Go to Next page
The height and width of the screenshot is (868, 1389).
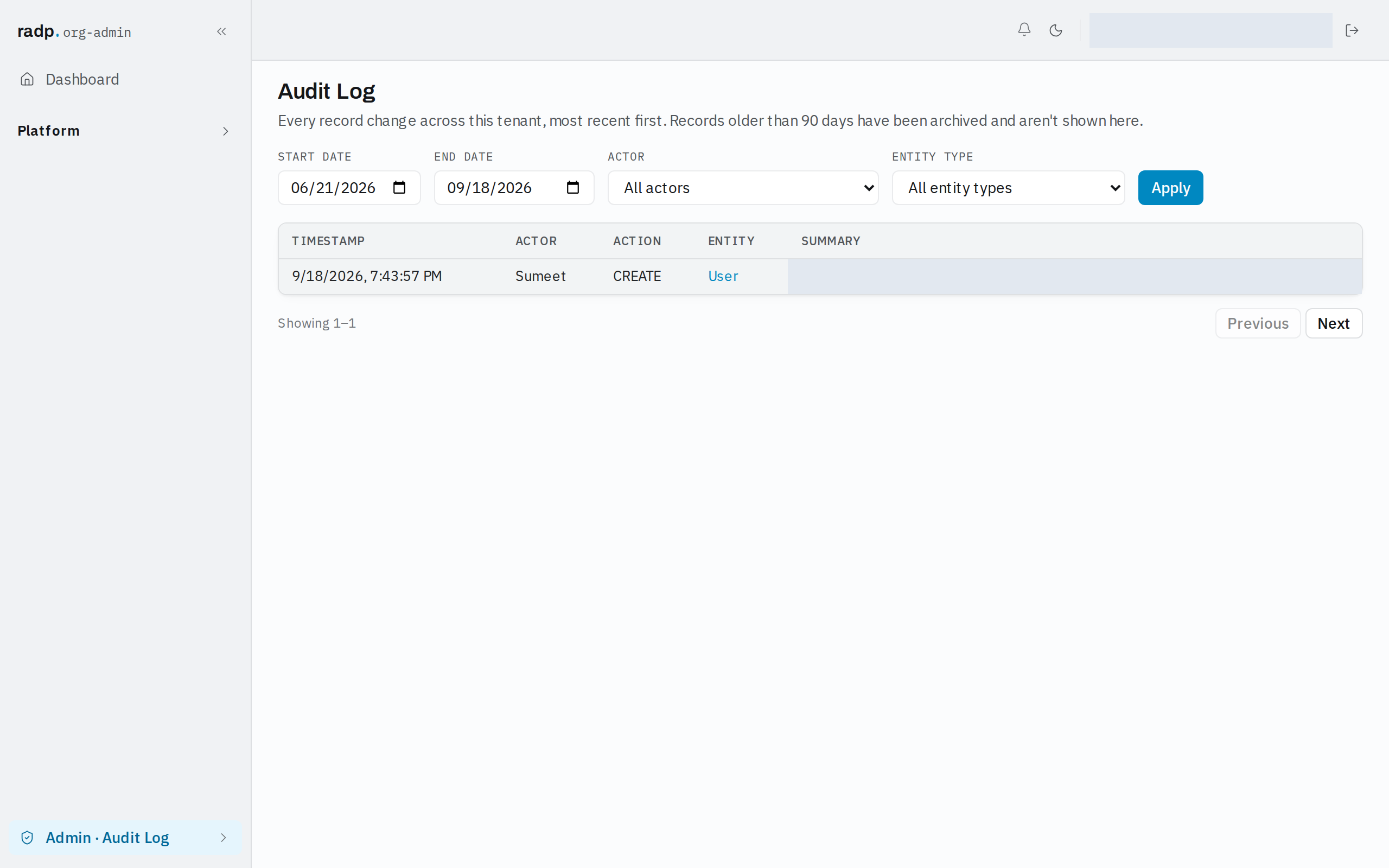(x=1333, y=323)
